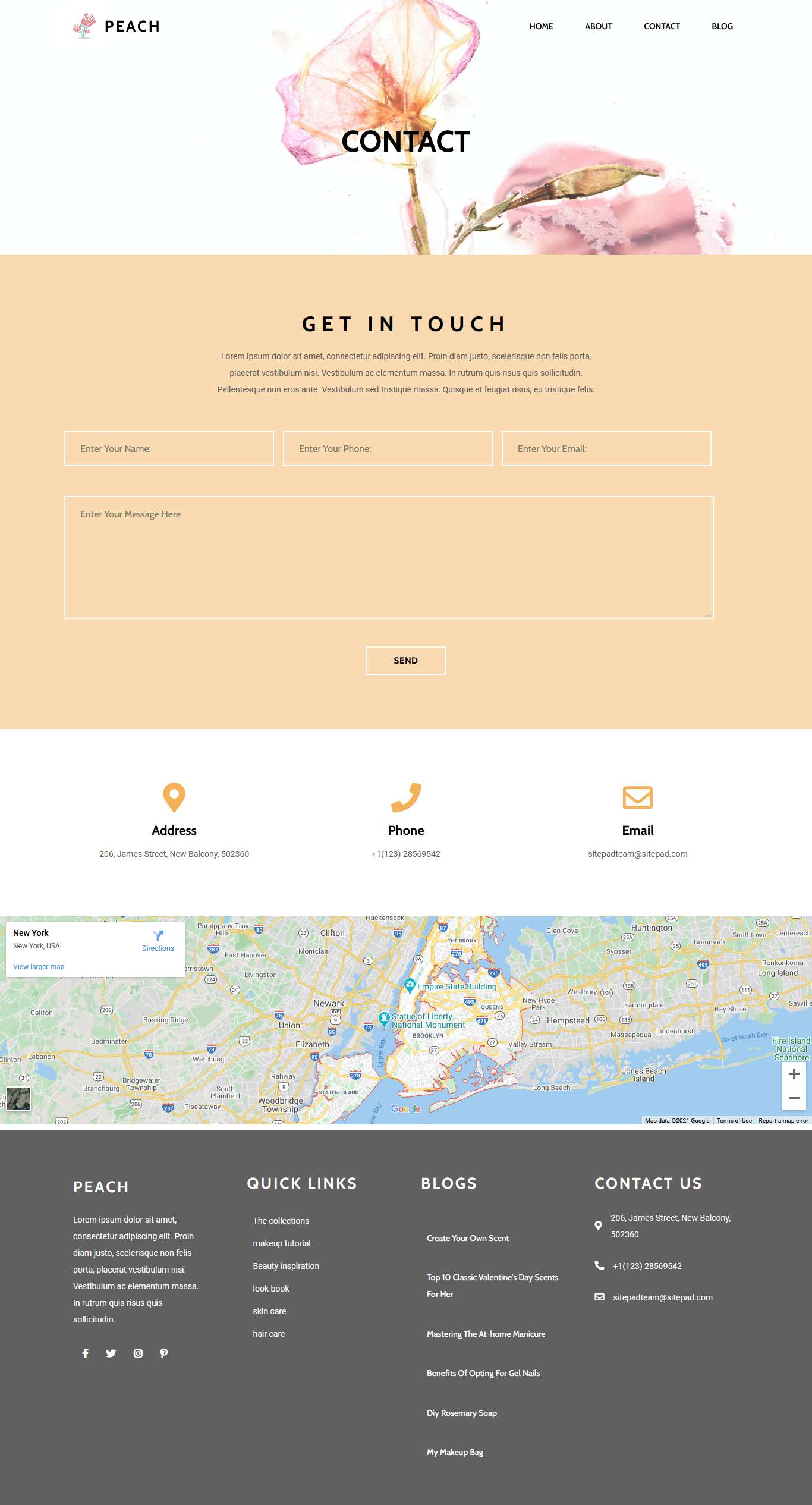Go to the HOME menu item

(x=541, y=26)
